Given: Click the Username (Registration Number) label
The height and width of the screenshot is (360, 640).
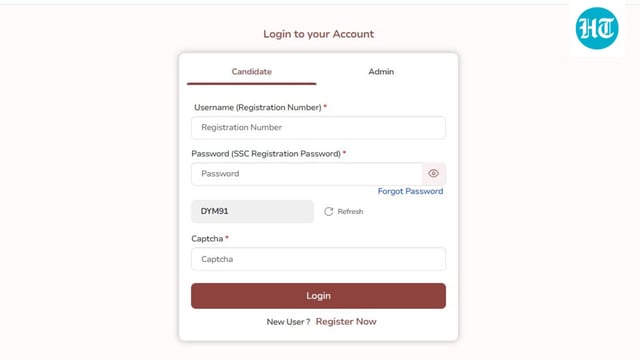Looking at the screenshot, I should click(258, 107).
